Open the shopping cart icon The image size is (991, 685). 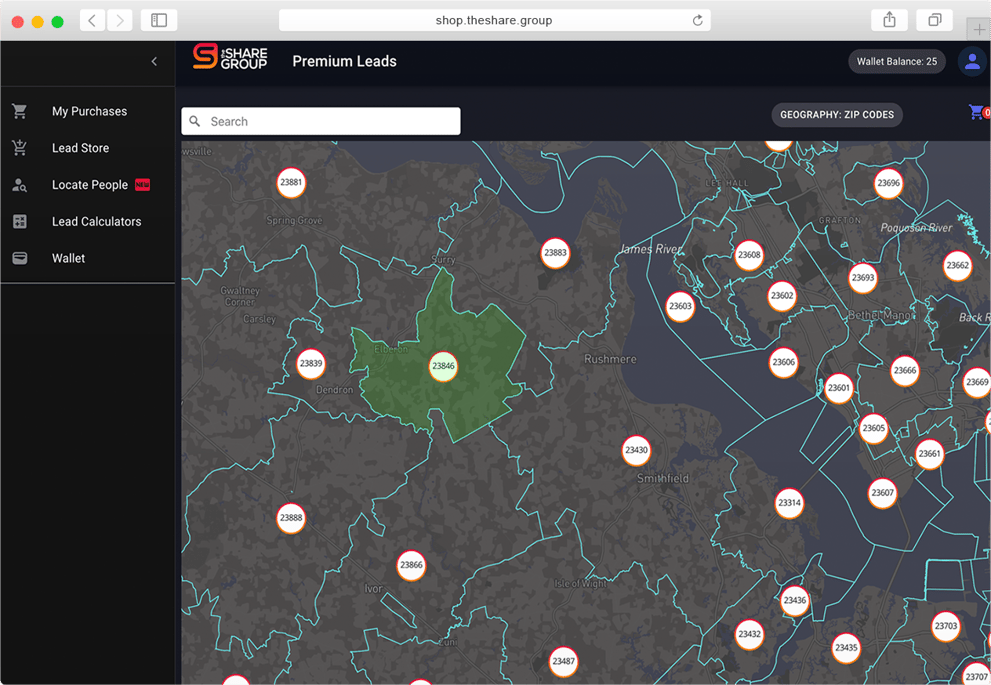(976, 112)
